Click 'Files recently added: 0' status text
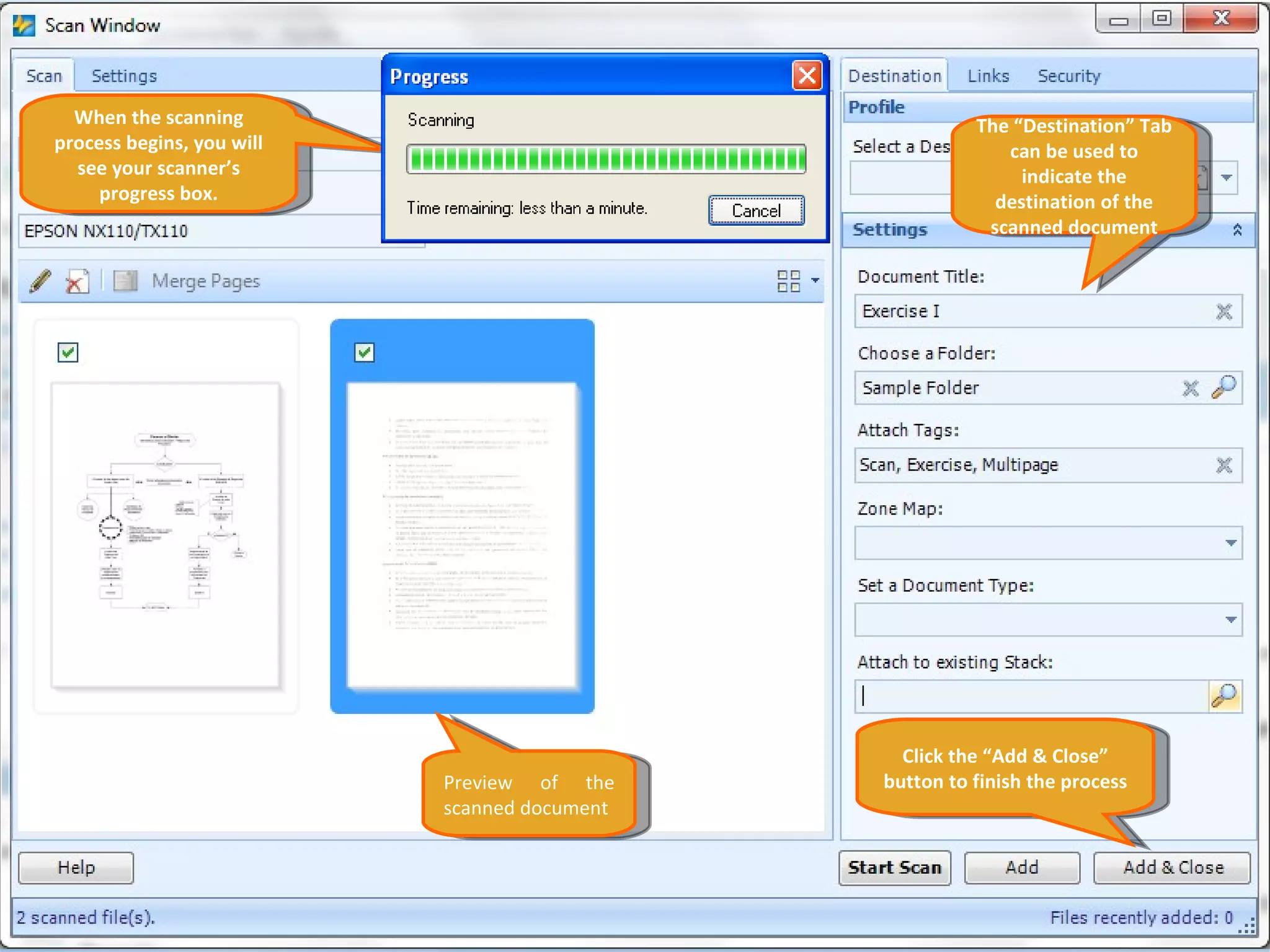Image resolution: width=1270 pixels, height=952 pixels. pos(1142,917)
